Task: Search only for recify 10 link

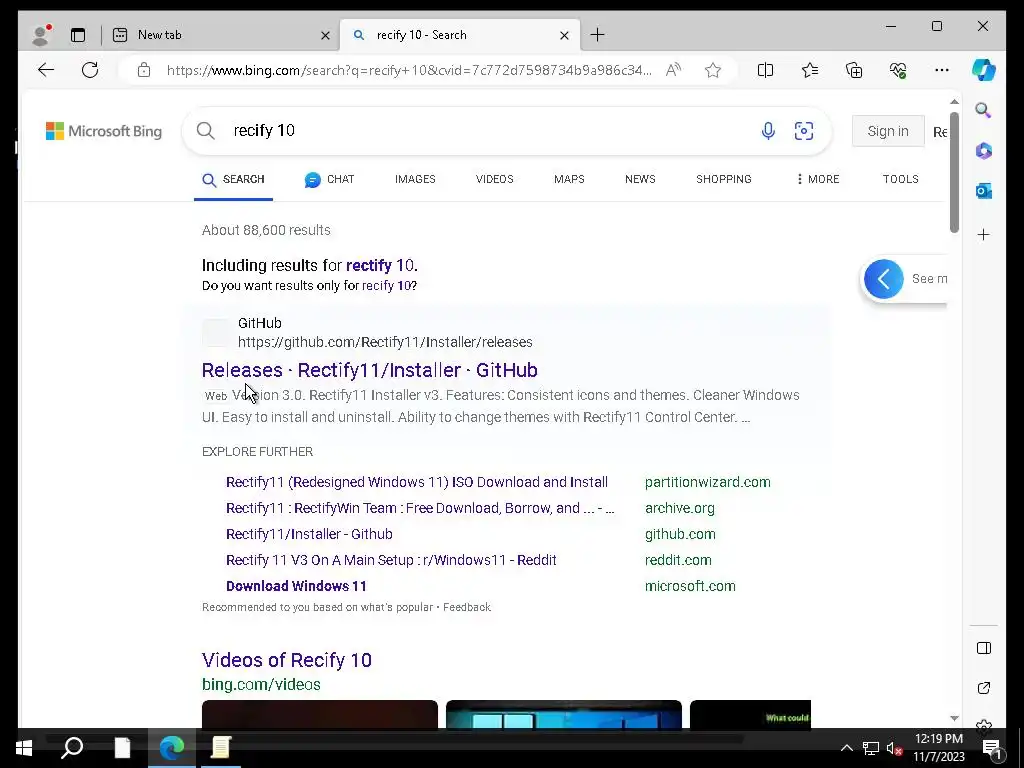Action: (x=387, y=285)
